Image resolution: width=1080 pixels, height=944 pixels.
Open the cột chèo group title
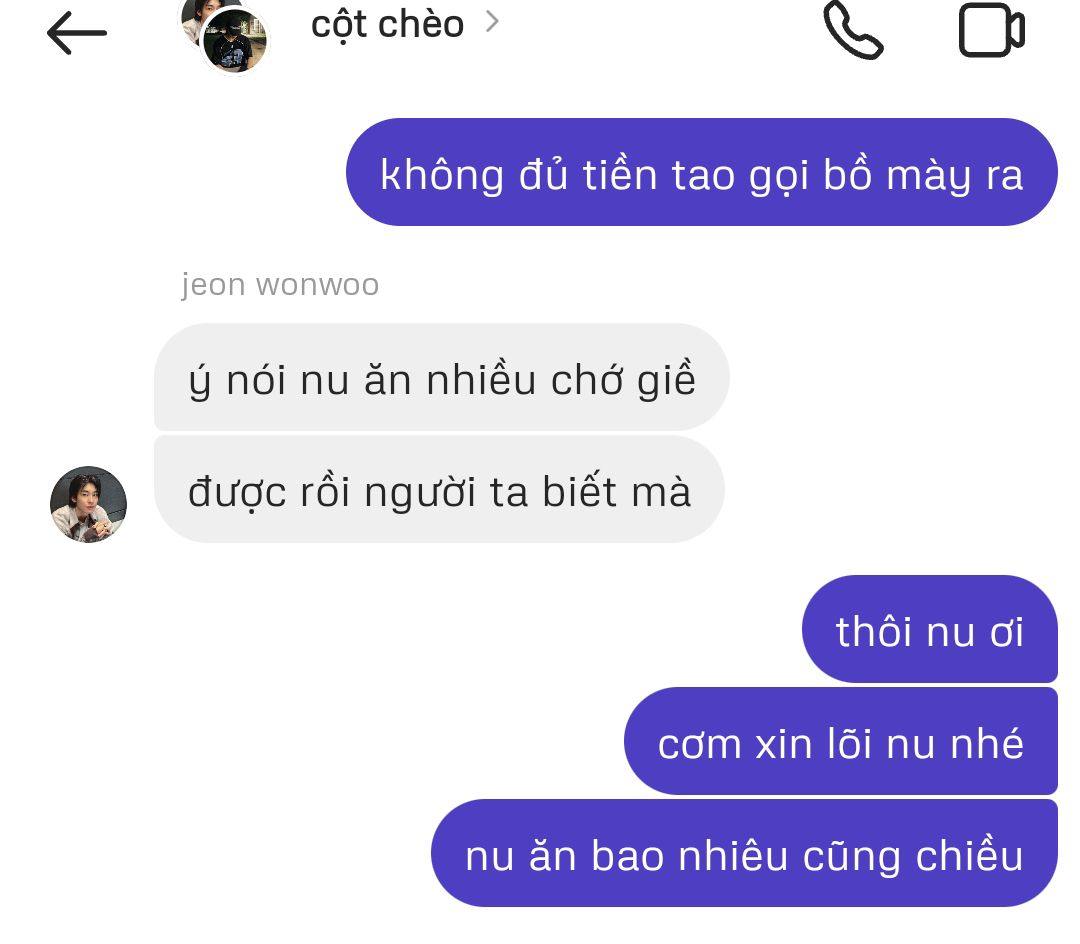pos(387,25)
